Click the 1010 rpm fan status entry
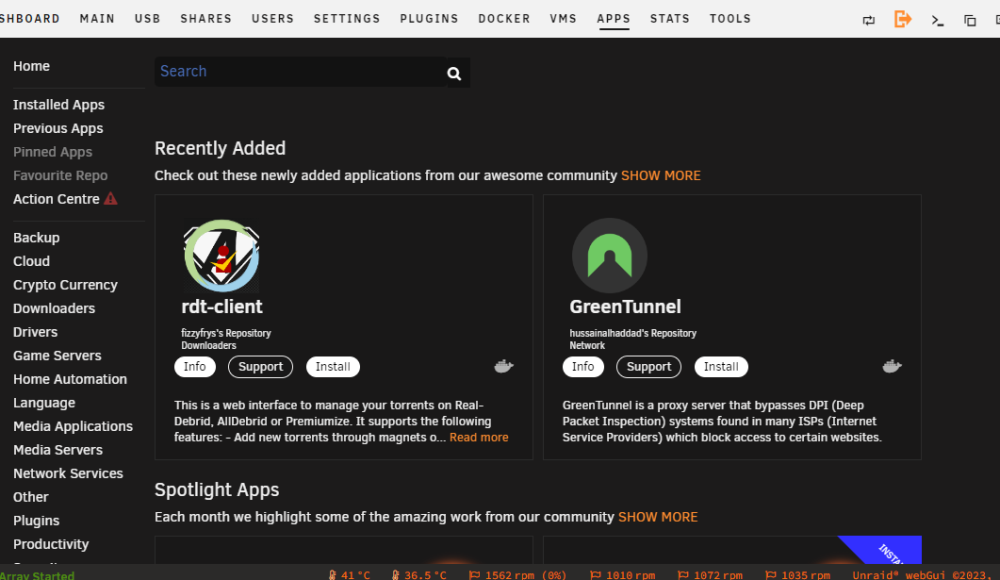Screen dimensions: 1000x580 point(622,575)
